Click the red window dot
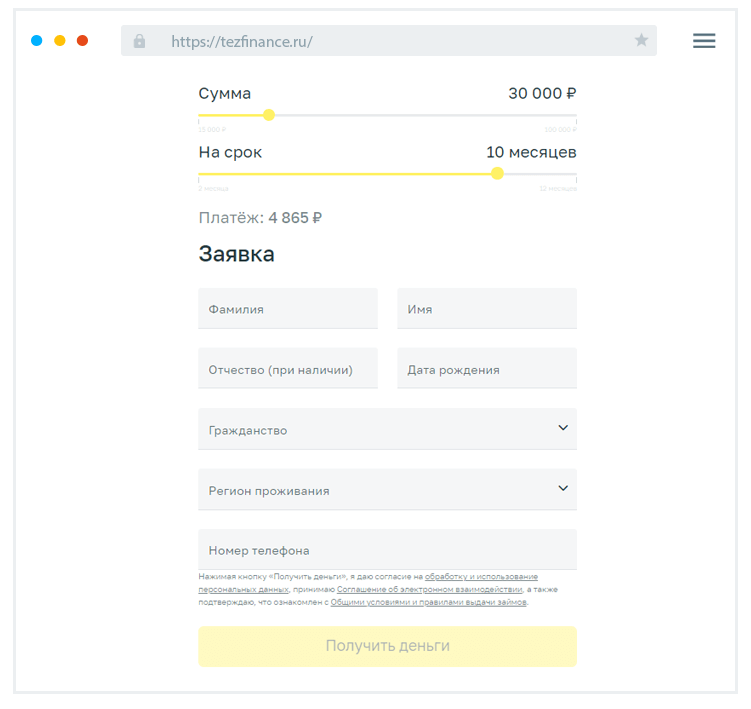 tap(82, 41)
